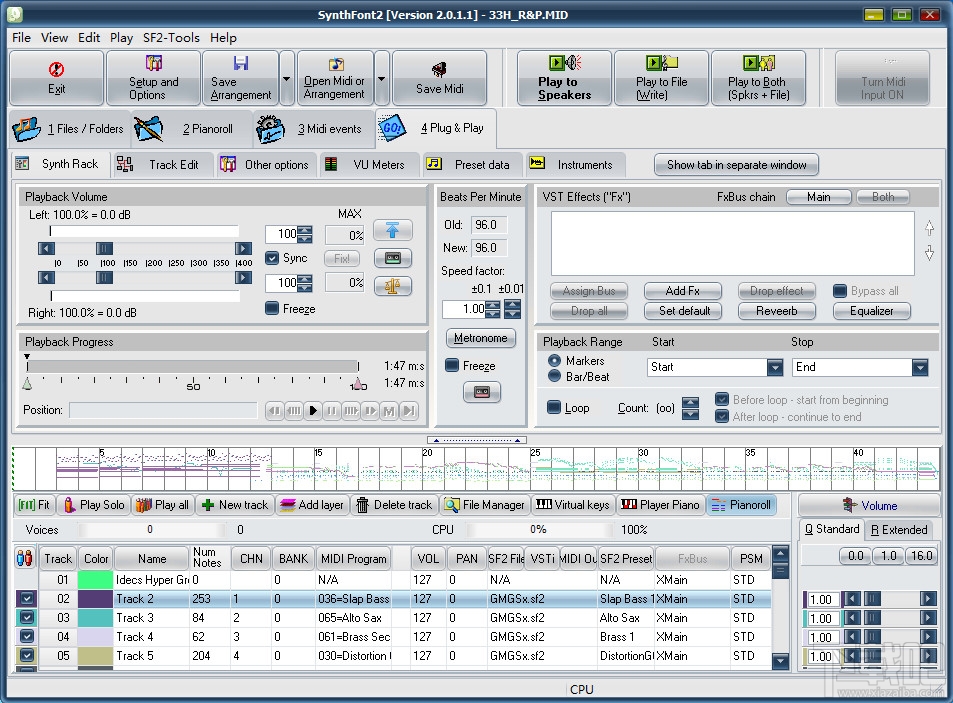Screen dimensions: 953x703
Task: Click the Track 2 purple color swatch
Action: pyautogui.click(x=96, y=599)
